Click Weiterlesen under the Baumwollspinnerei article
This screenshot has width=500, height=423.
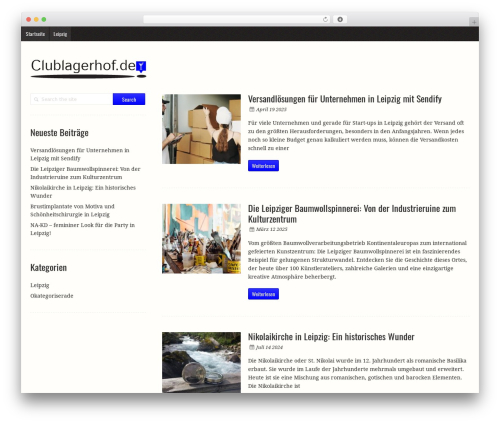[x=263, y=294]
